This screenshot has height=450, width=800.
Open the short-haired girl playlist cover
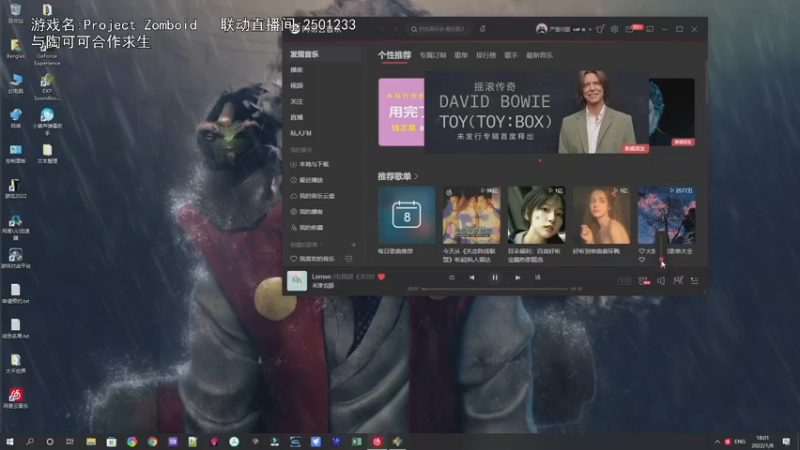tap(536, 215)
